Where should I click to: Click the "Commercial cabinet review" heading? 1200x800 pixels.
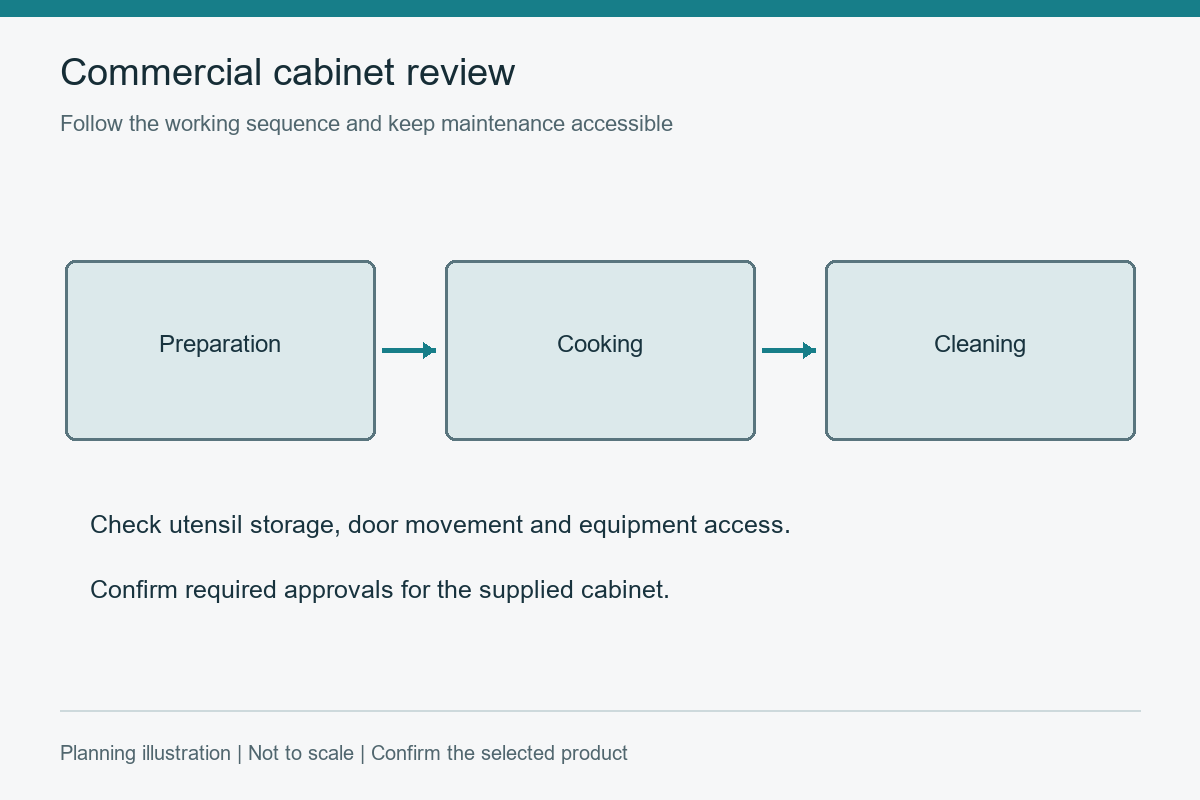(x=288, y=73)
